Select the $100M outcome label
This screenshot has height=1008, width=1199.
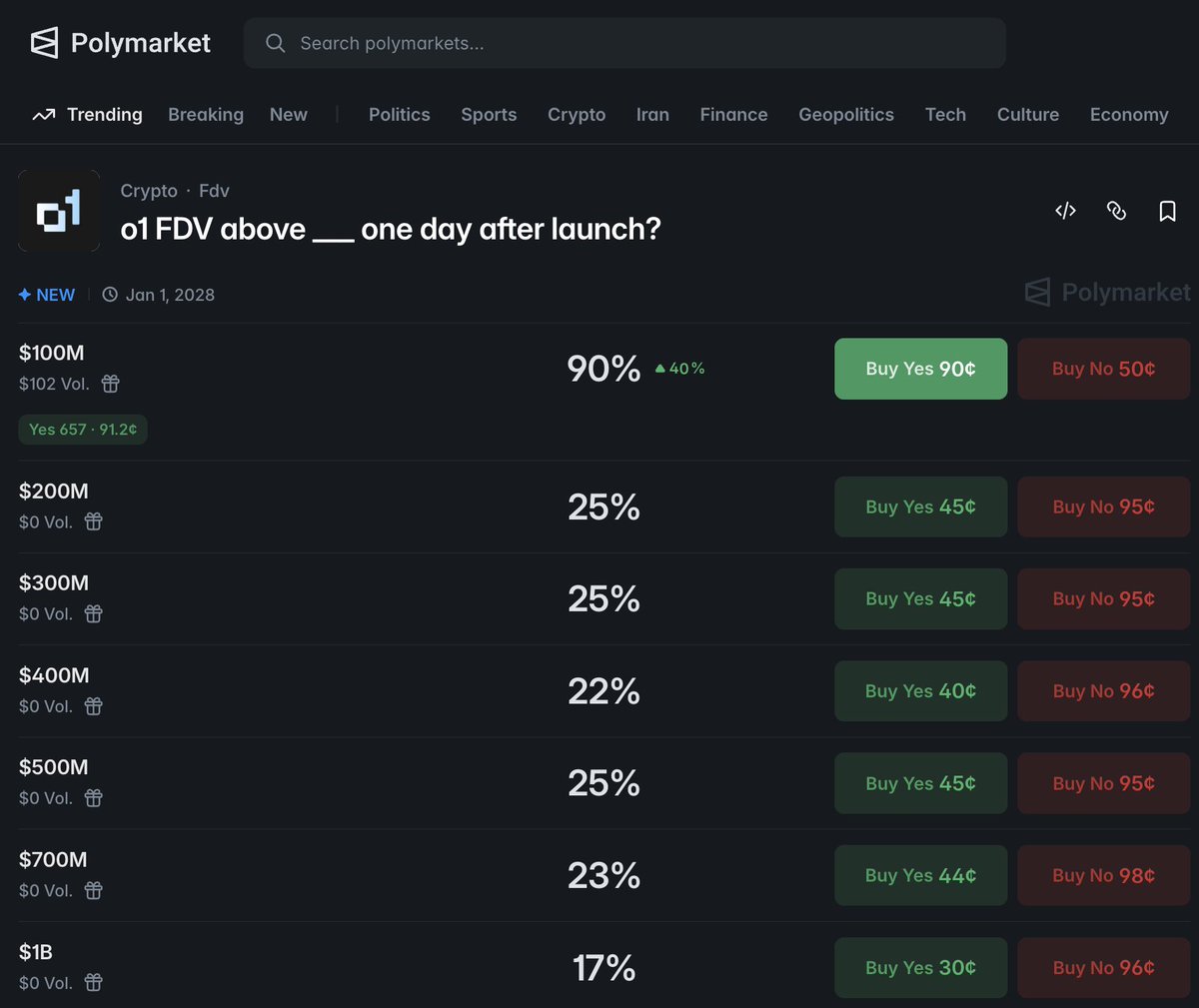pyautogui.click(x=52, y=353)
